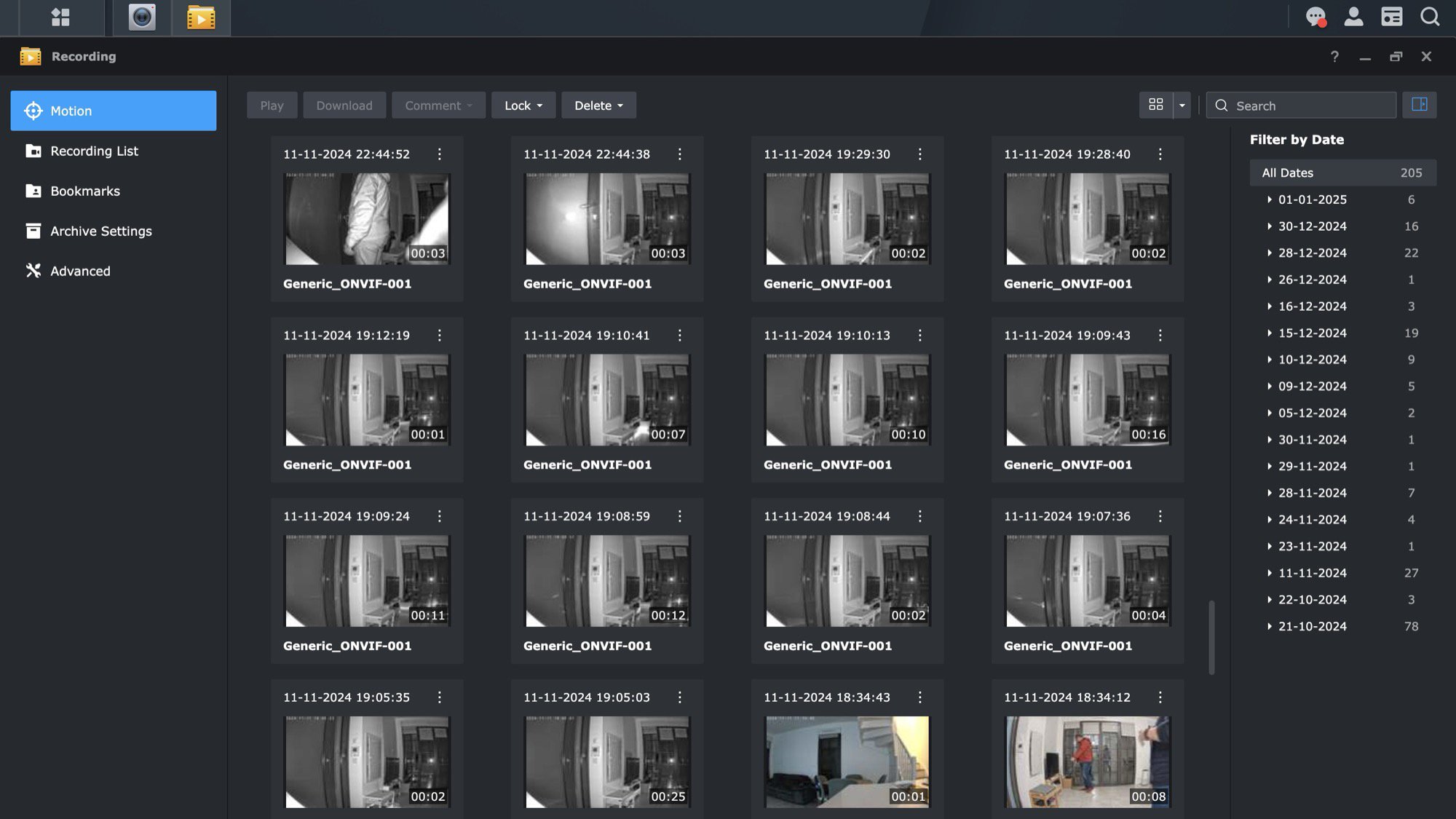Image resolution: width=1456 pixels, height=819 pixels.
Task: Open the Lock dropdown button
Action: [523, 106]
